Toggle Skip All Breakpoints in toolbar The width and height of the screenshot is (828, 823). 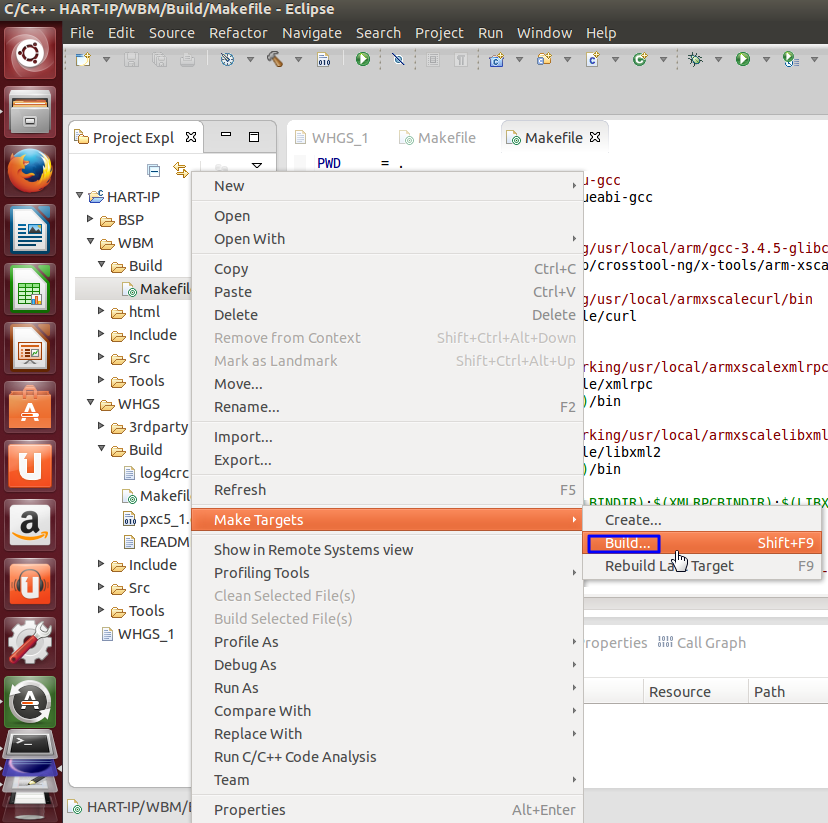[398, 59]
